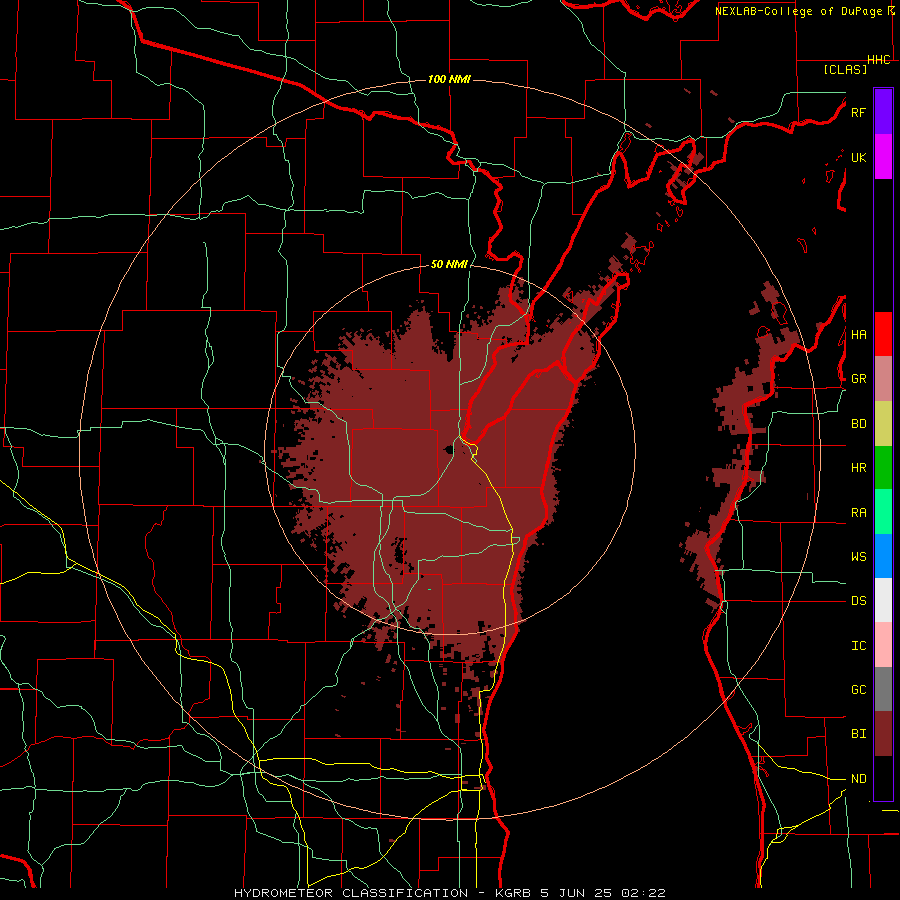Click the RF purple legend swatch
Viewport: 900px width, 900px height.
tap(883, 112)
